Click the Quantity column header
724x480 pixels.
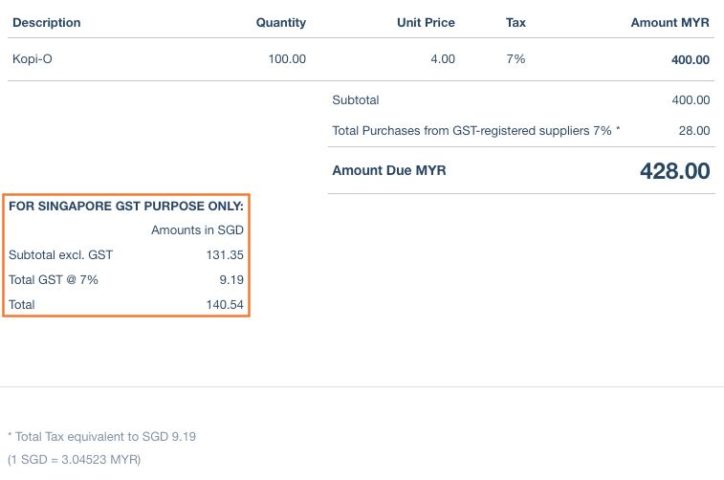pos(281,22)
